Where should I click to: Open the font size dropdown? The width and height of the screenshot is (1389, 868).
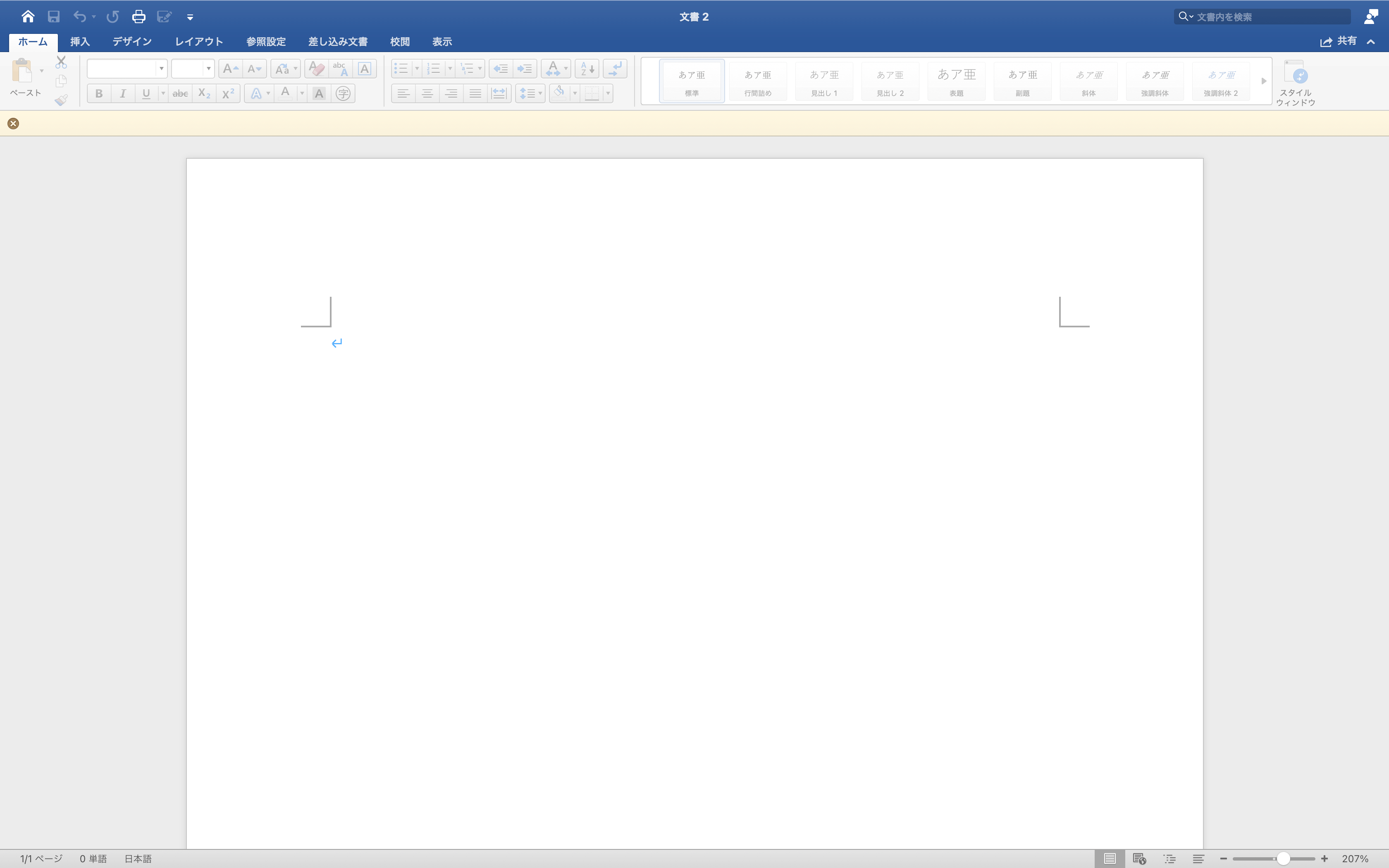click(x=208, y=69)
